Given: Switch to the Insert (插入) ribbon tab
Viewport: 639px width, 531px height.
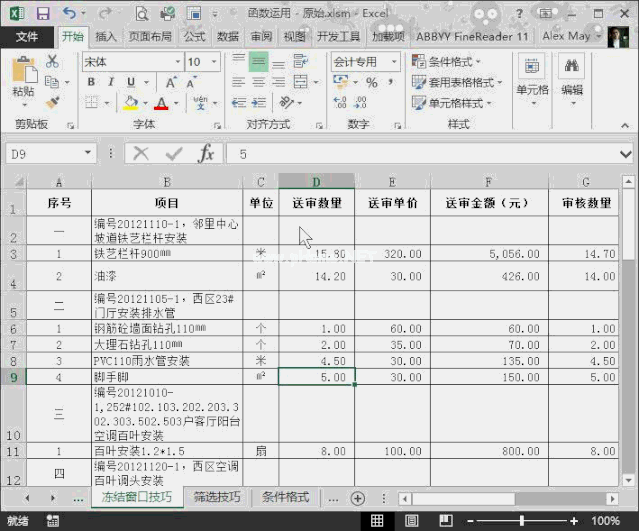Looking at the screenshot, I should point(106,37).
